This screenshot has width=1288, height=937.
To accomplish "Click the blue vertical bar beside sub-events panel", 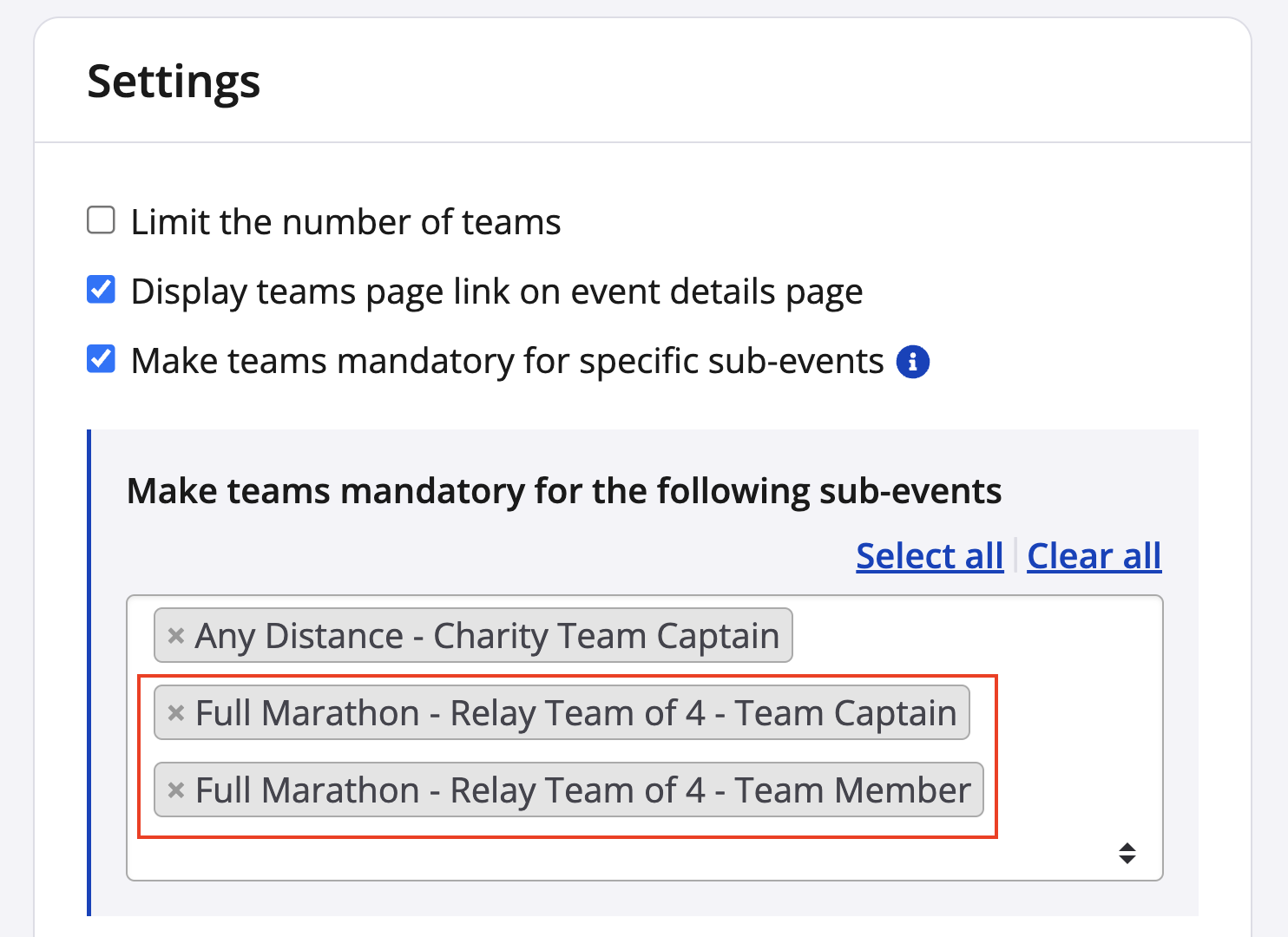I will (x=89, y=672).
